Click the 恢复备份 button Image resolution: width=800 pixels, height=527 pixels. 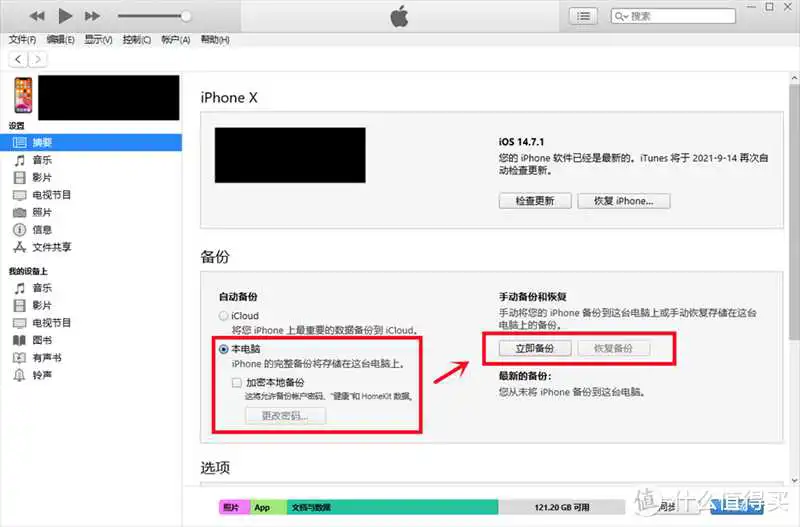point(614,348)
